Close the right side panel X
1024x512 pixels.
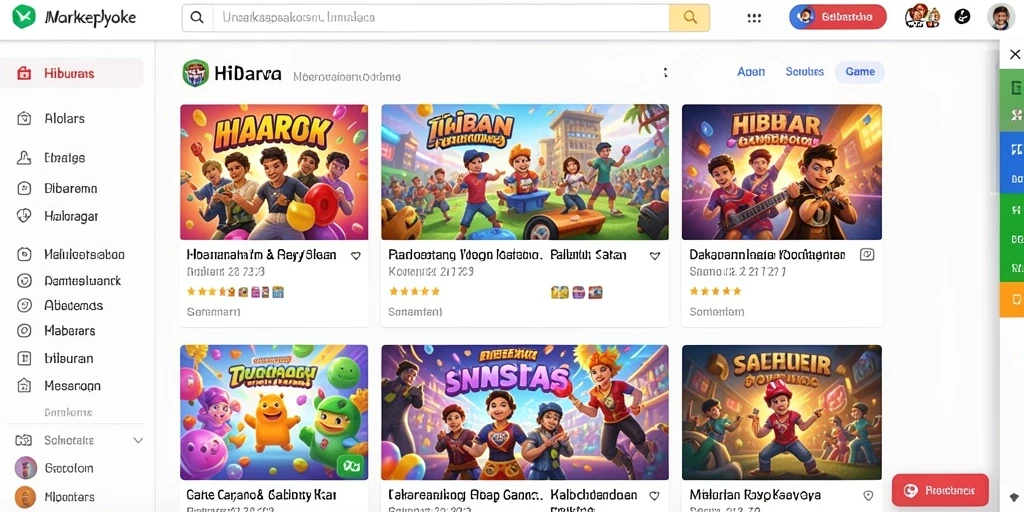pos(1014,54)
